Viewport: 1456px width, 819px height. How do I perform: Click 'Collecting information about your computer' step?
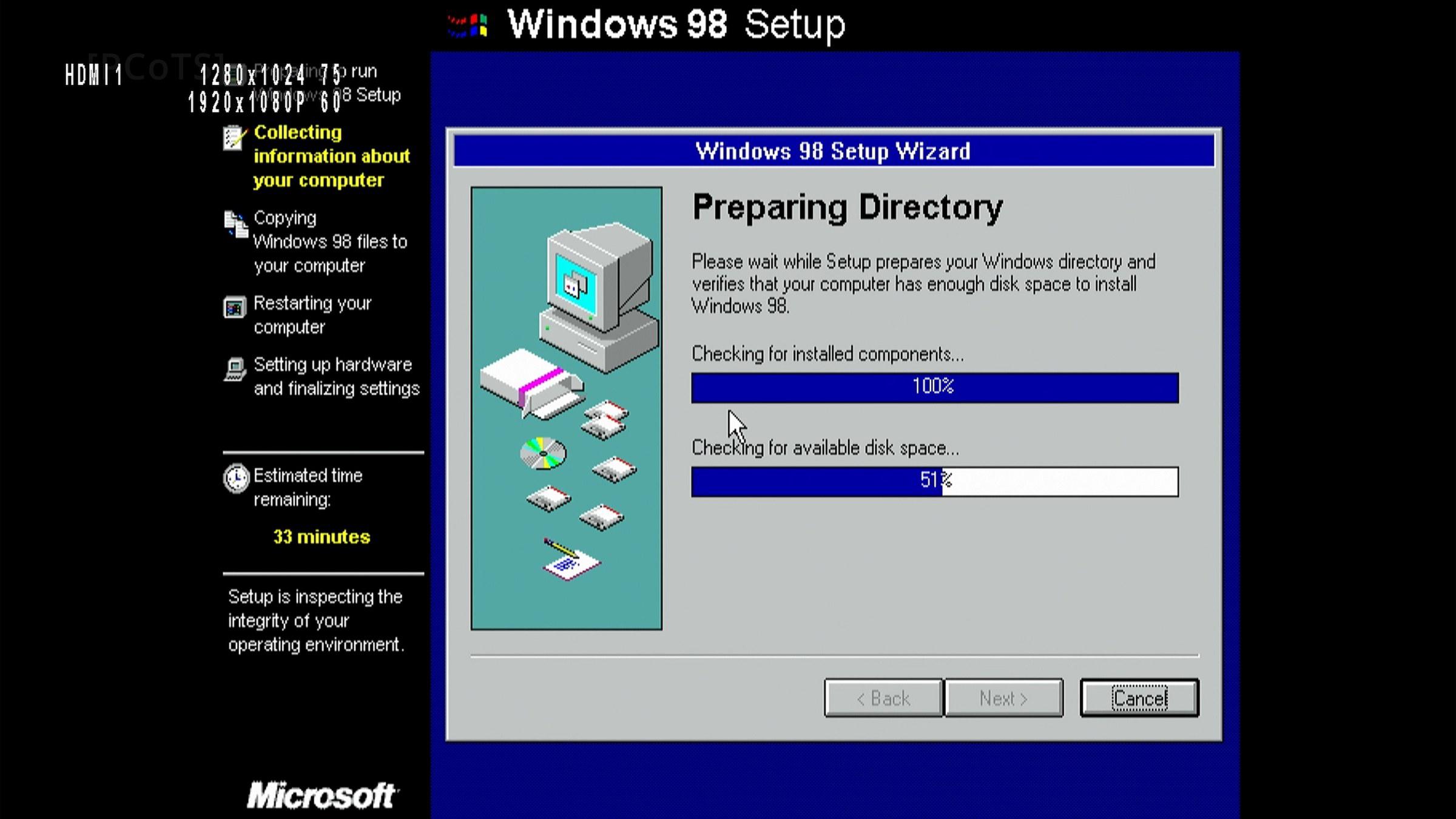pyautogui.click(x=332, y=156)
